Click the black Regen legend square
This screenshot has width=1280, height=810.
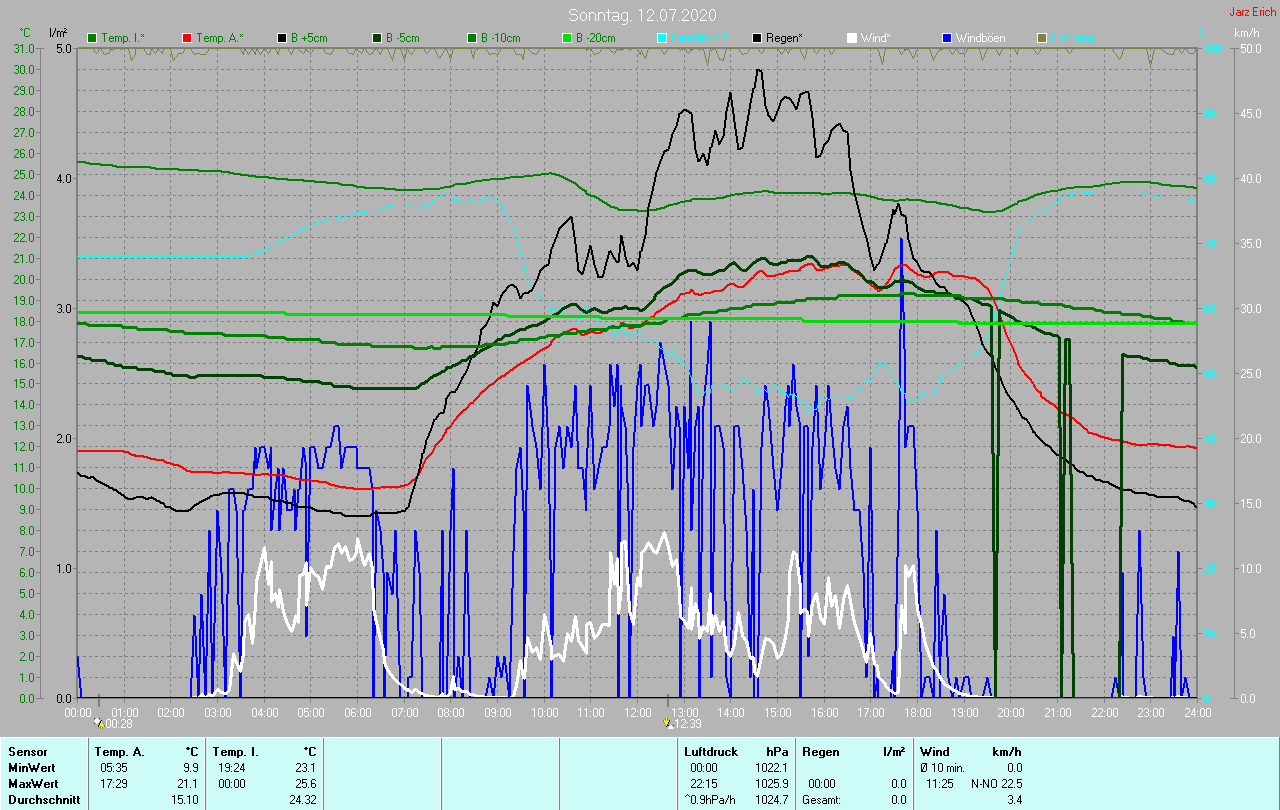coord(757,38)
